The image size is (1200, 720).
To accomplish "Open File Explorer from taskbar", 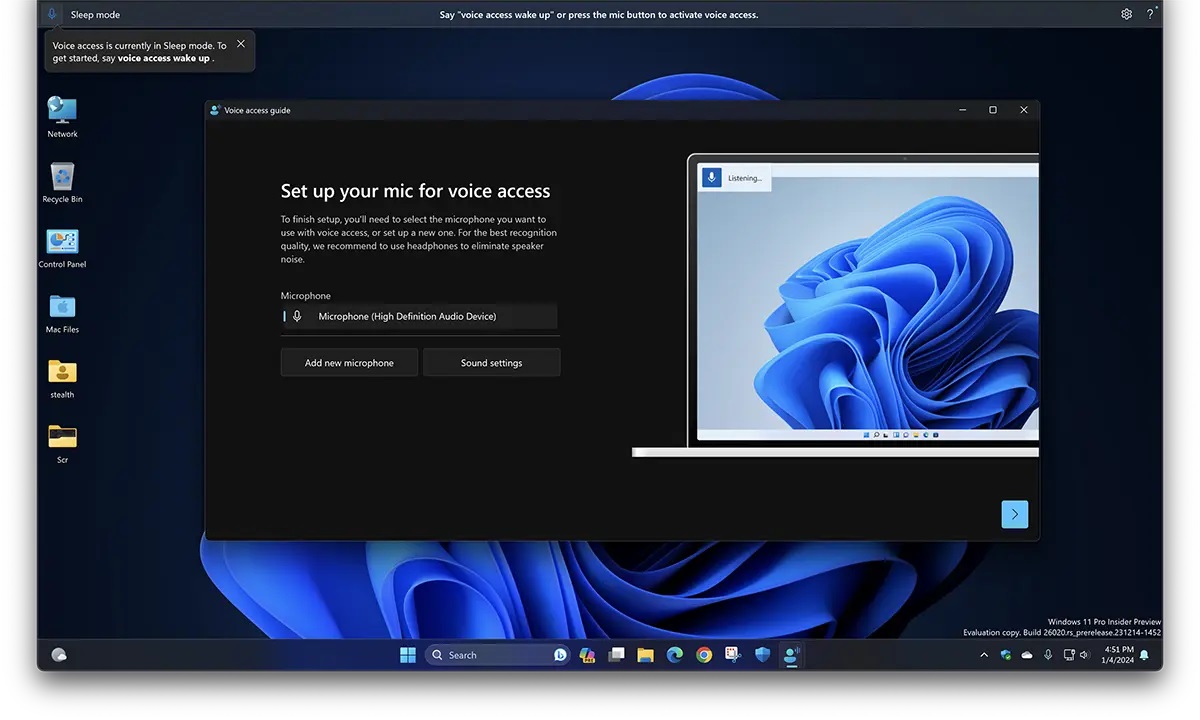I will pyautogui.click(x=646, y=655).
